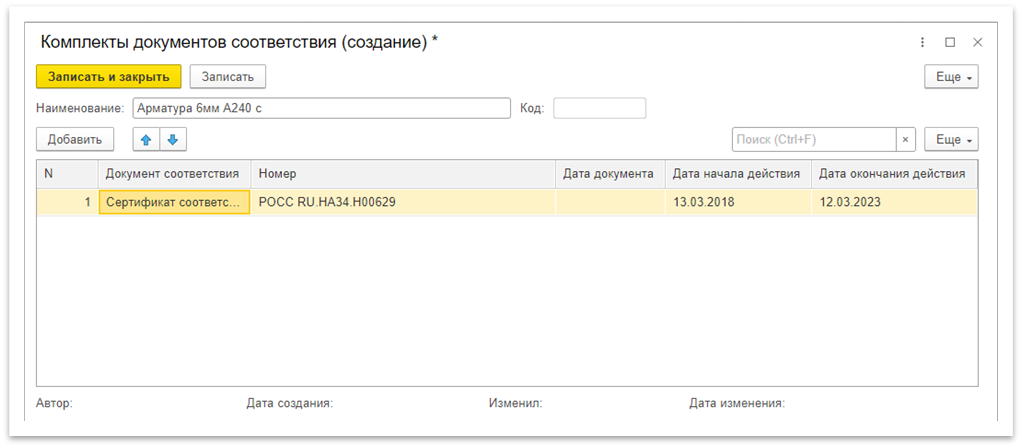Screen dimensions: 1022x448
Task: Click into the Код input field
Action: 599,108
